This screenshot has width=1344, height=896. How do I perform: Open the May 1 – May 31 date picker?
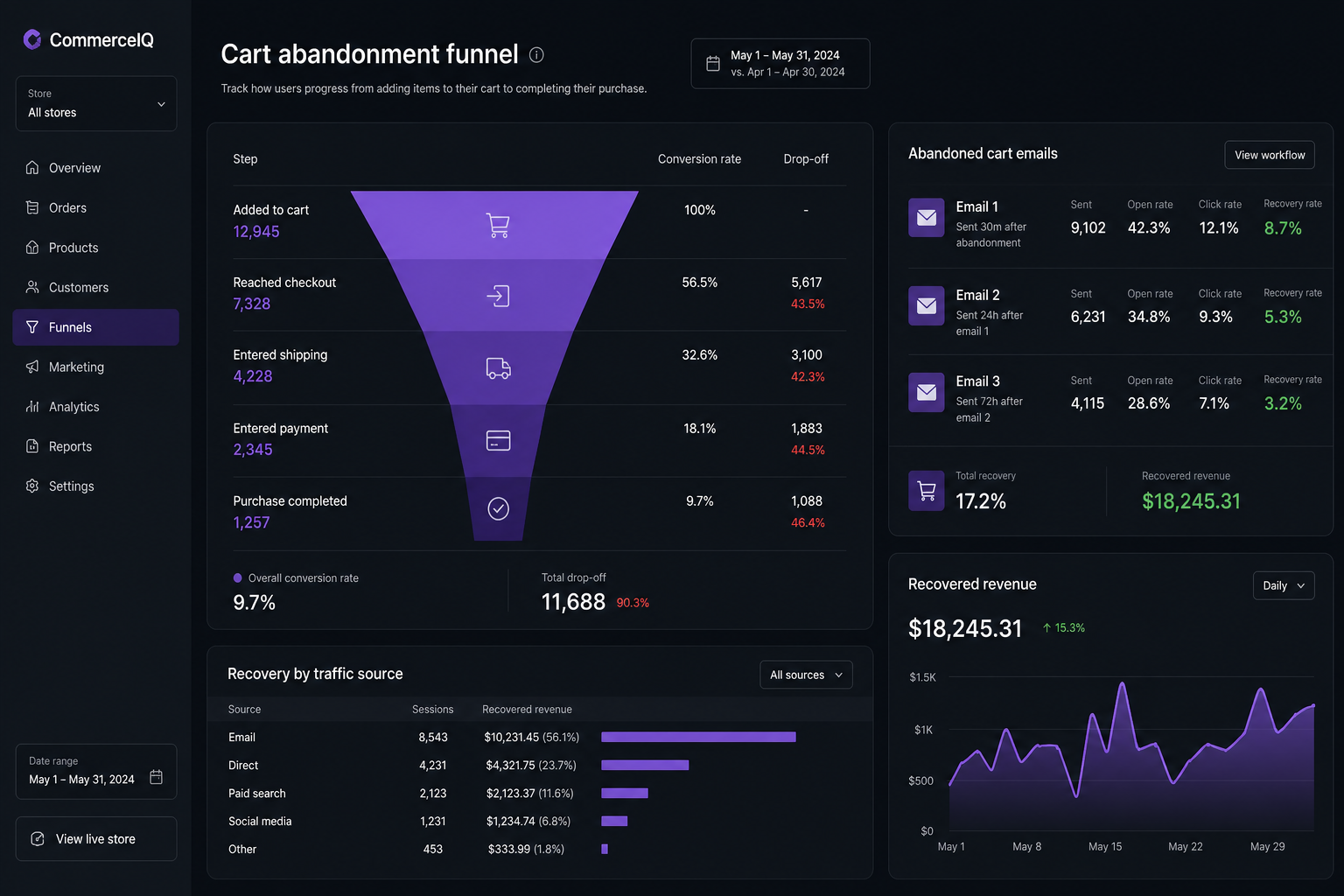coord(780,64)
